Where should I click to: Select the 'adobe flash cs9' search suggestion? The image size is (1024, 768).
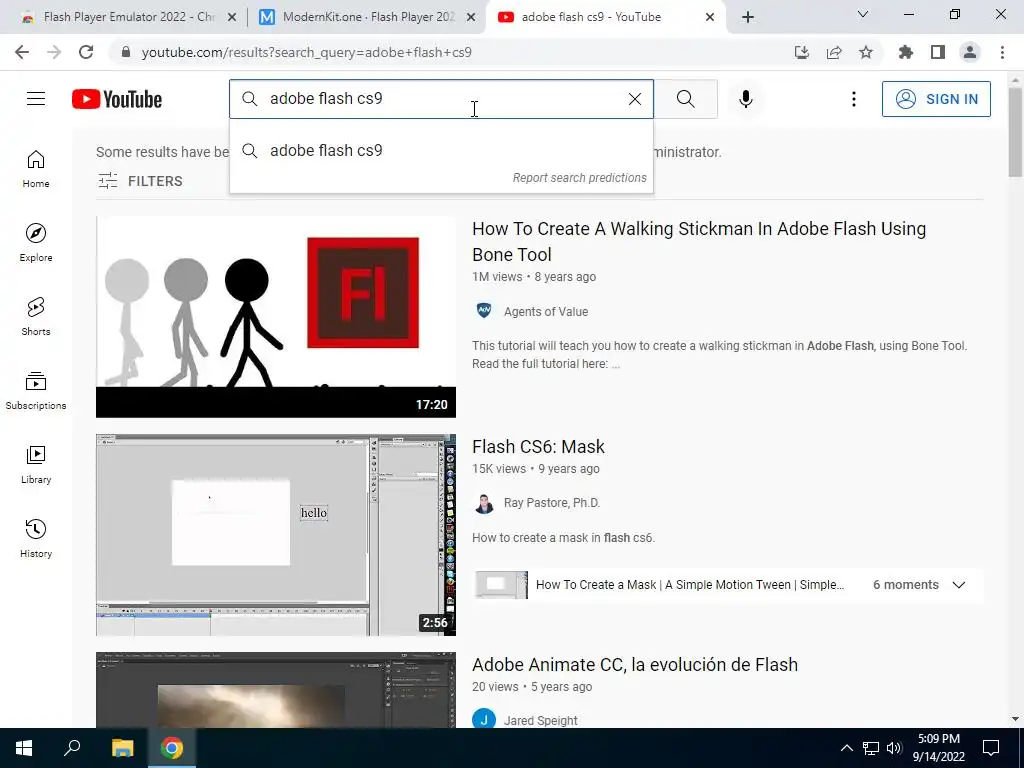[441, 151]
